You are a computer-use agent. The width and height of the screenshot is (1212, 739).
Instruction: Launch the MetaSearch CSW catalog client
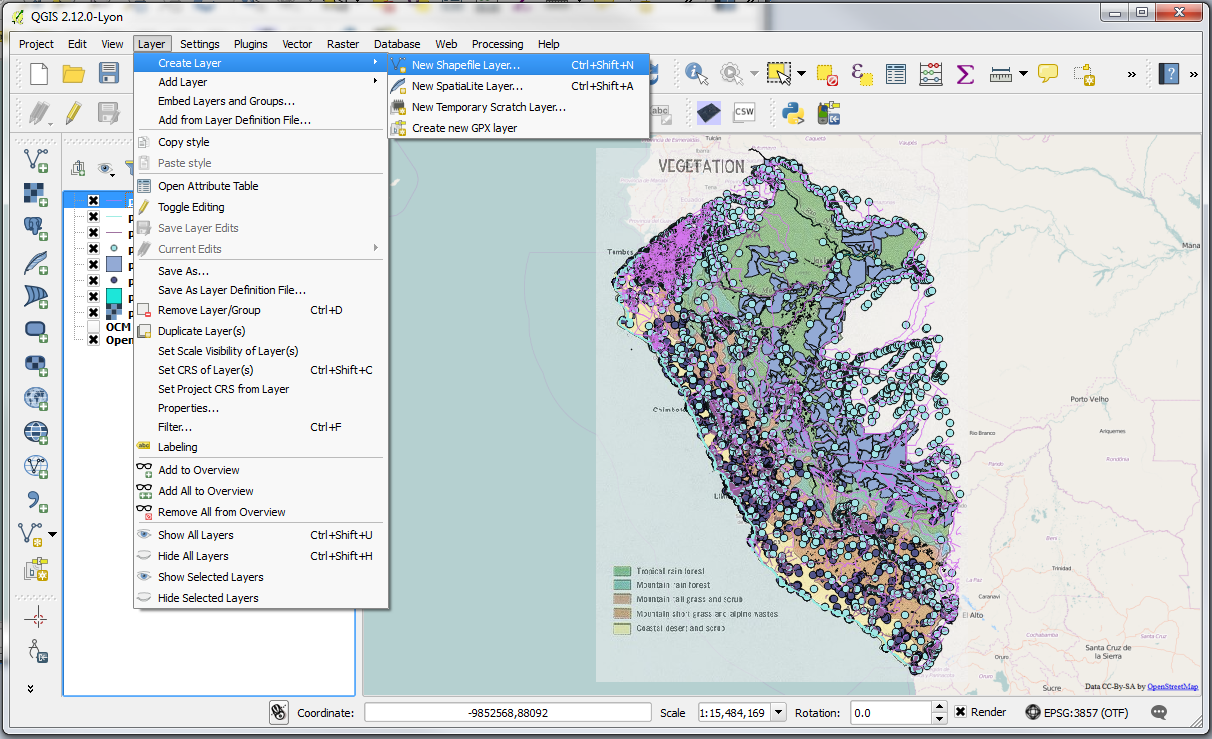744,111
